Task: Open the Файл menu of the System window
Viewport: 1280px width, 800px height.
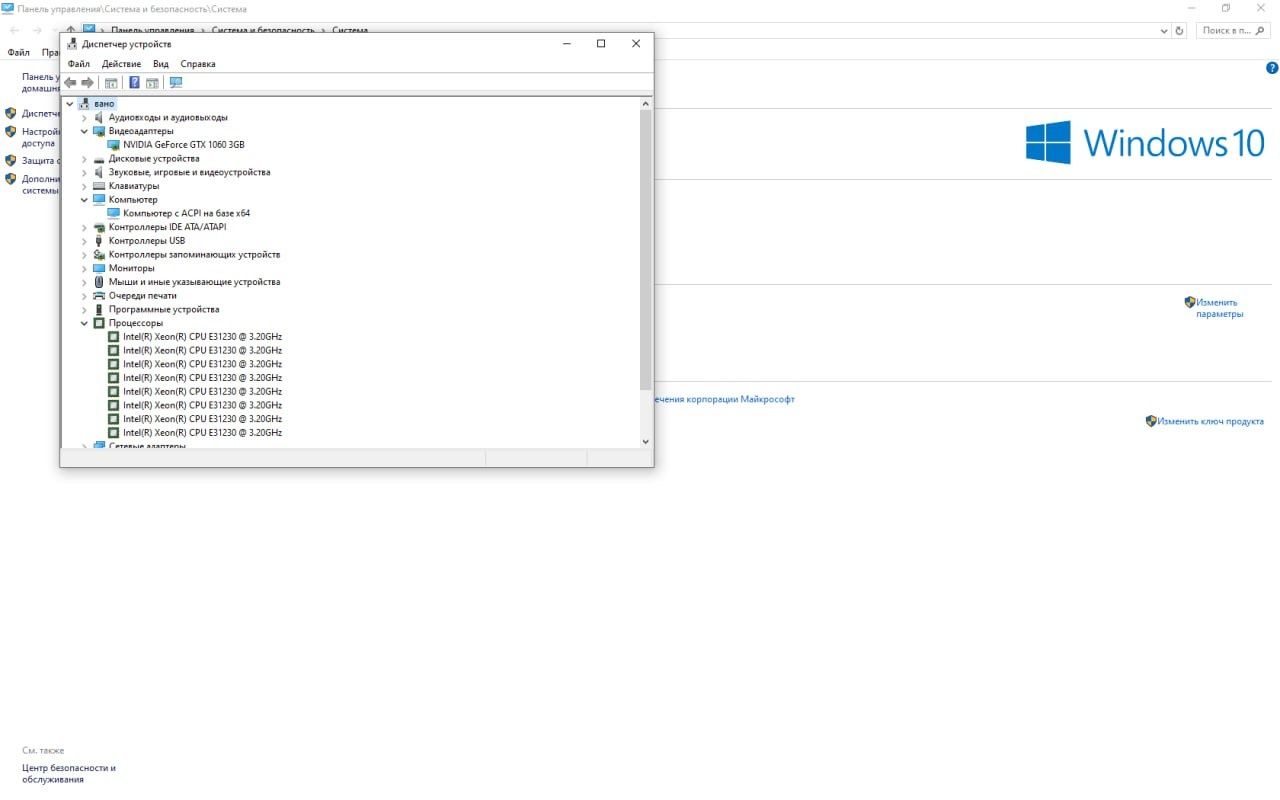Action: click(18, 52)
